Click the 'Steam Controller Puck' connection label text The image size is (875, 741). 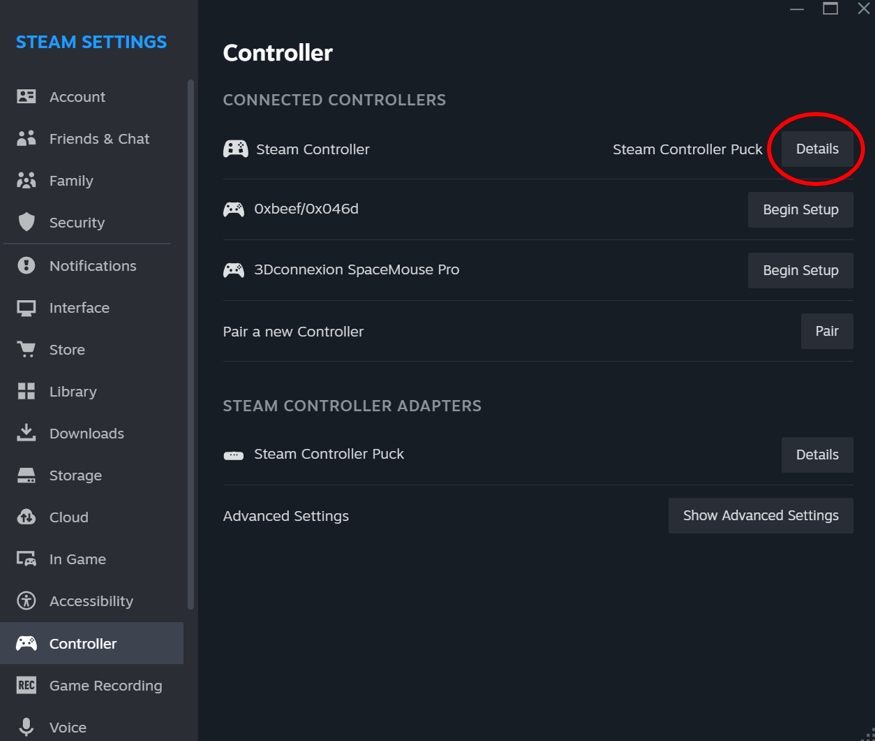click(687, 150)
